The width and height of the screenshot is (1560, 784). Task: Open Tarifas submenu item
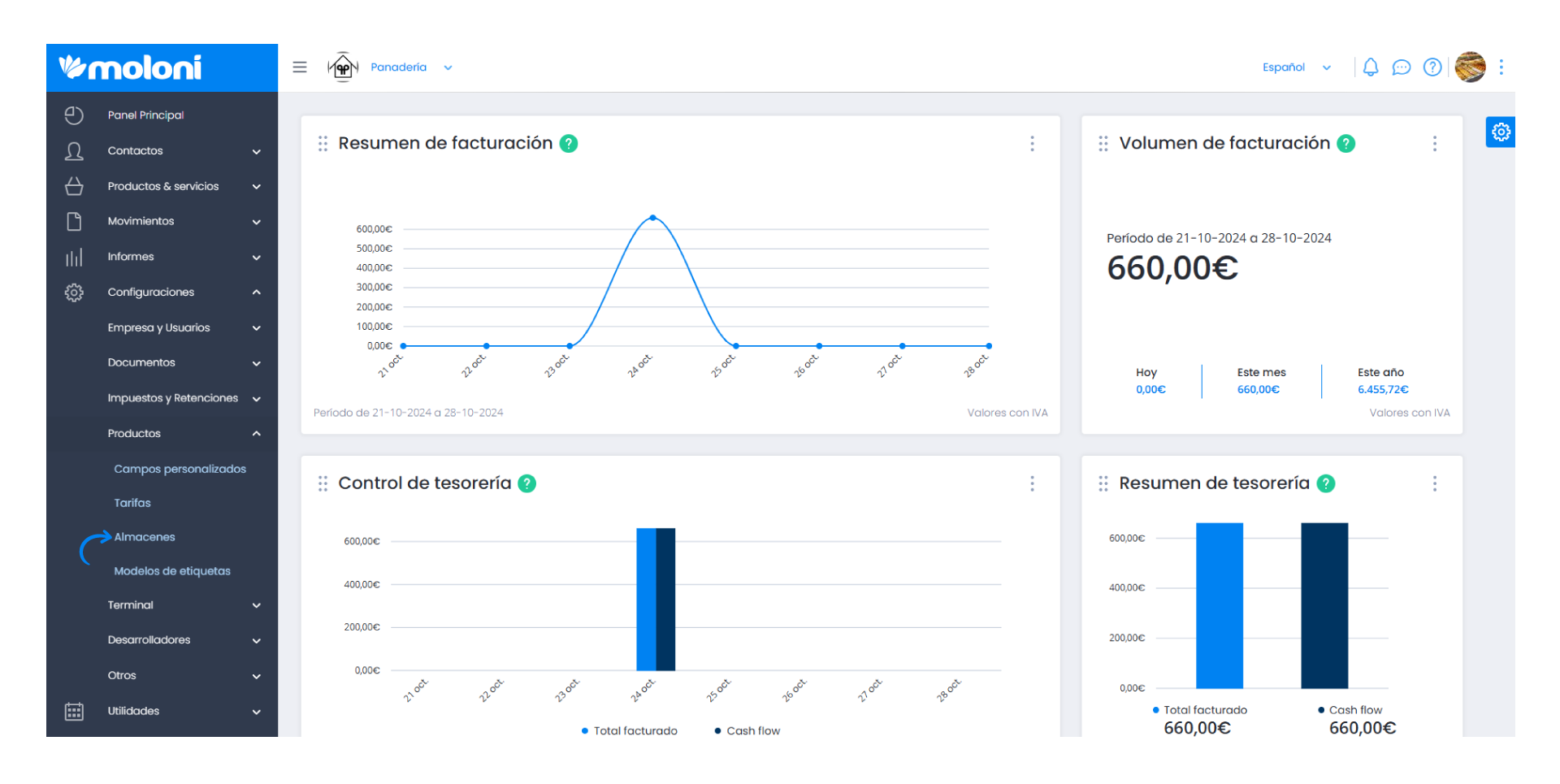coord(132,503)
